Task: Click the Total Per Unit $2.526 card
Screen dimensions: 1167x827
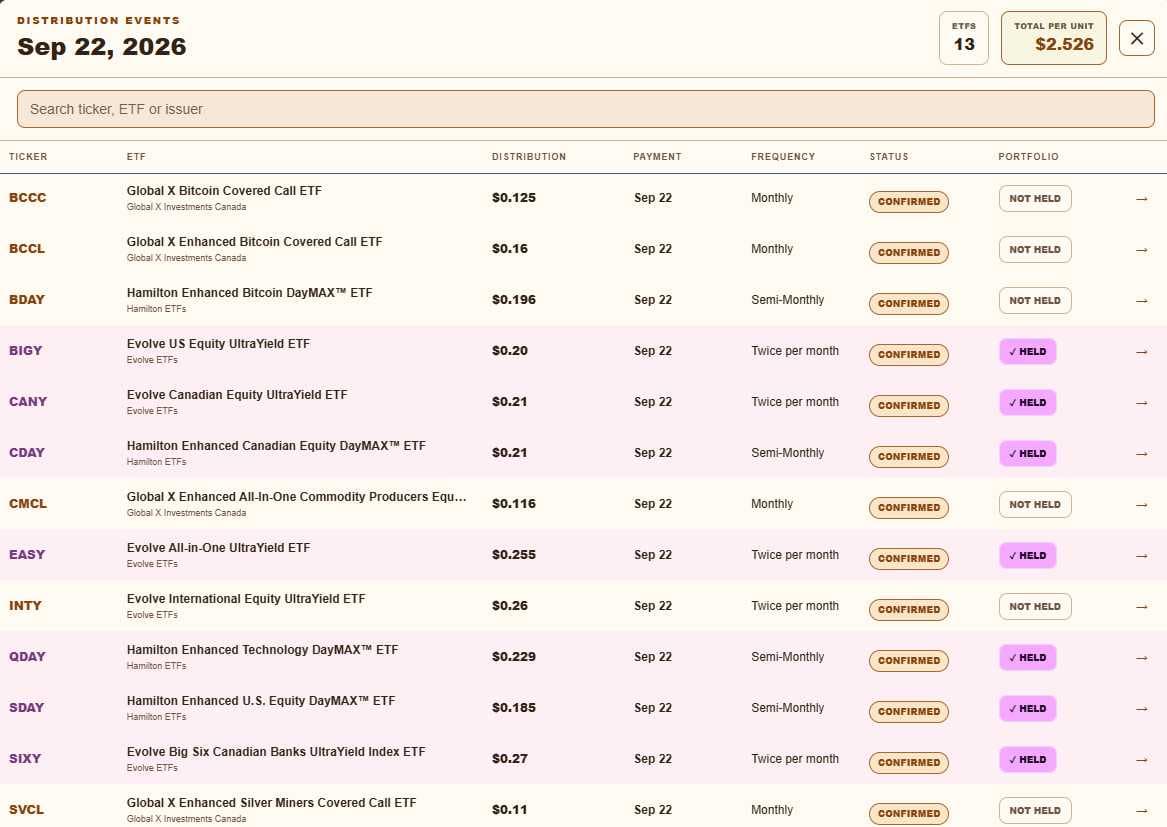Action: (x=1053, y=38)
